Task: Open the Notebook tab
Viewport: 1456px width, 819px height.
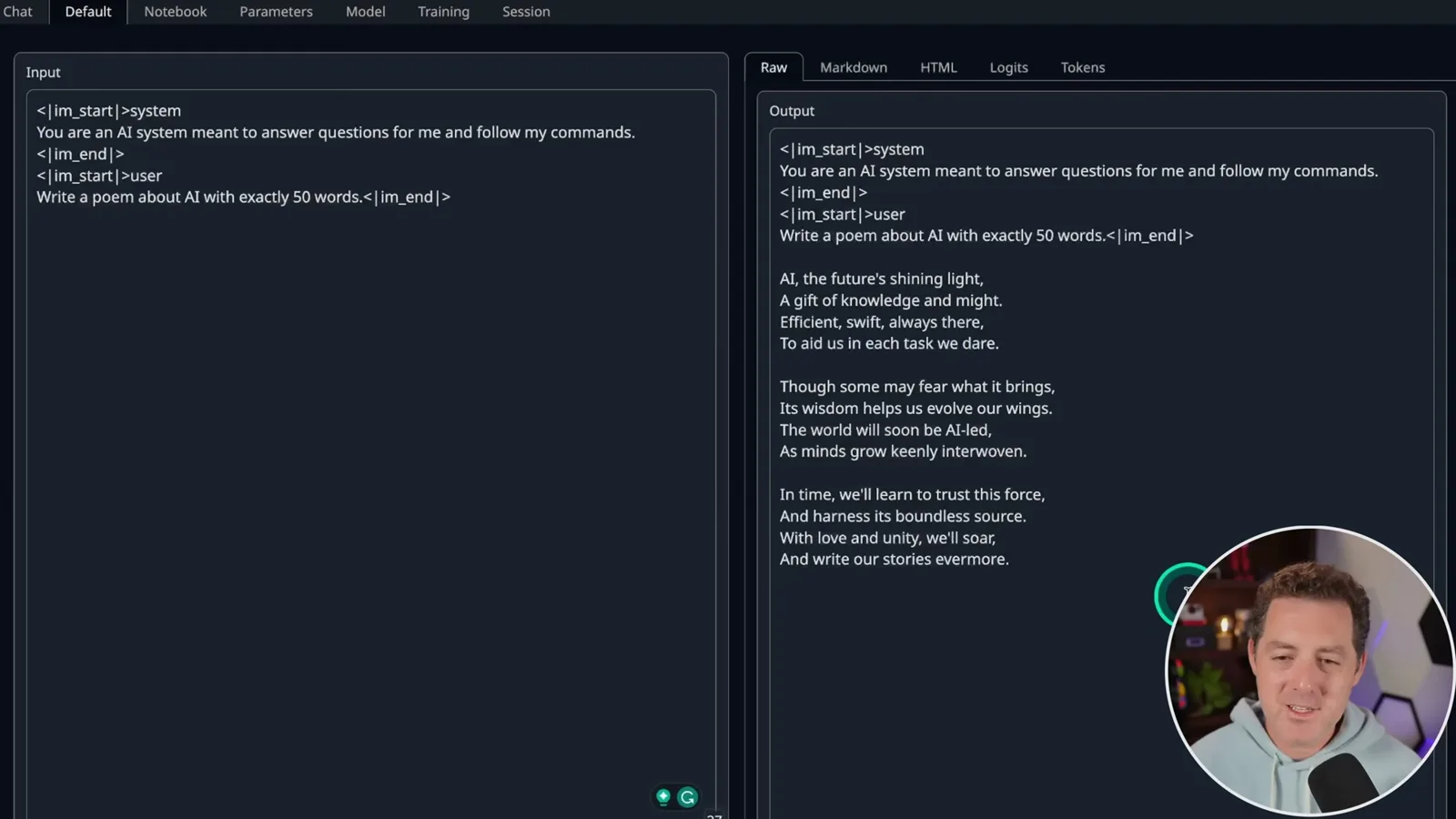Action: tap(176, 12)
